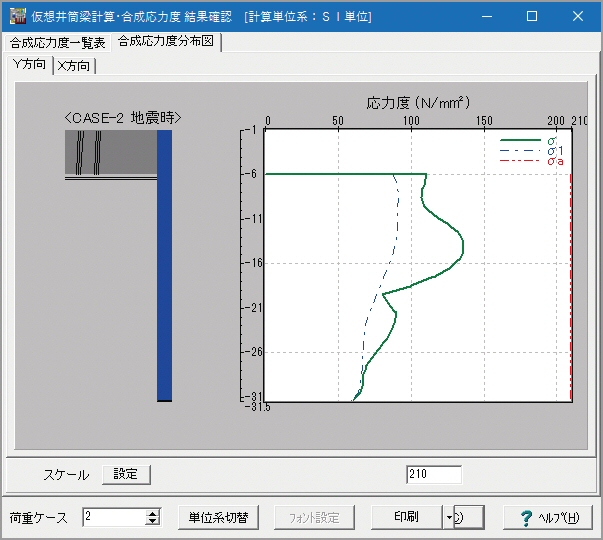Click the 100 stress axis label
The height and width of the screenshot is (540, 603).
tap(411, 121)
